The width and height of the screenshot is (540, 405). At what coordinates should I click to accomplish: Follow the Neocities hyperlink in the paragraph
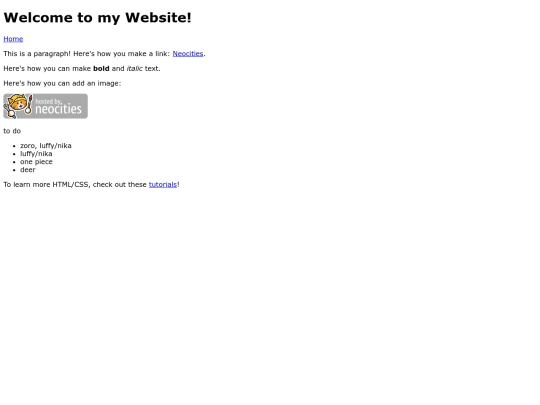click(x=188, y=54)
